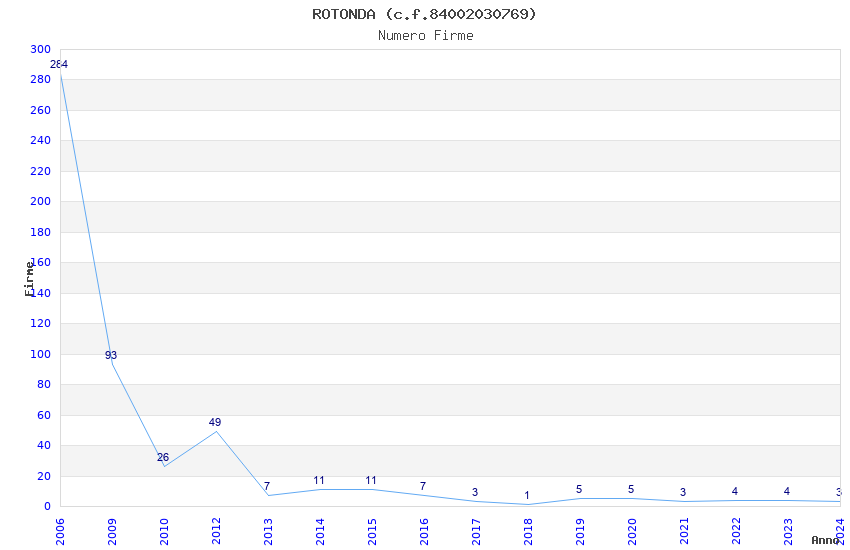Click the value label 1 above 2018
This screenshot has width=850, height=550.
[x=527, y=495]
